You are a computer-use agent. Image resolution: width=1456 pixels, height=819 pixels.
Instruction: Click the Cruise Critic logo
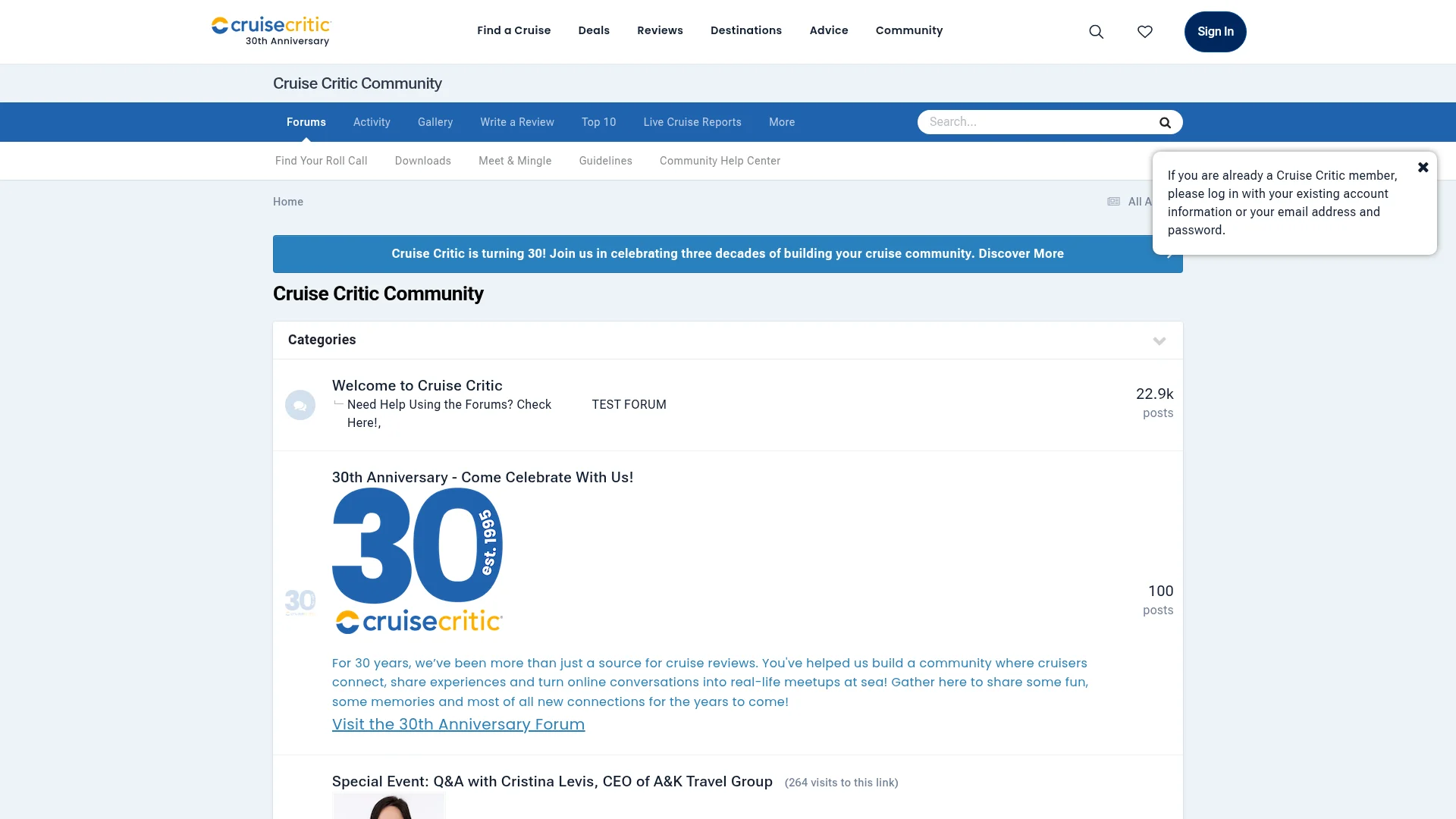271,31
